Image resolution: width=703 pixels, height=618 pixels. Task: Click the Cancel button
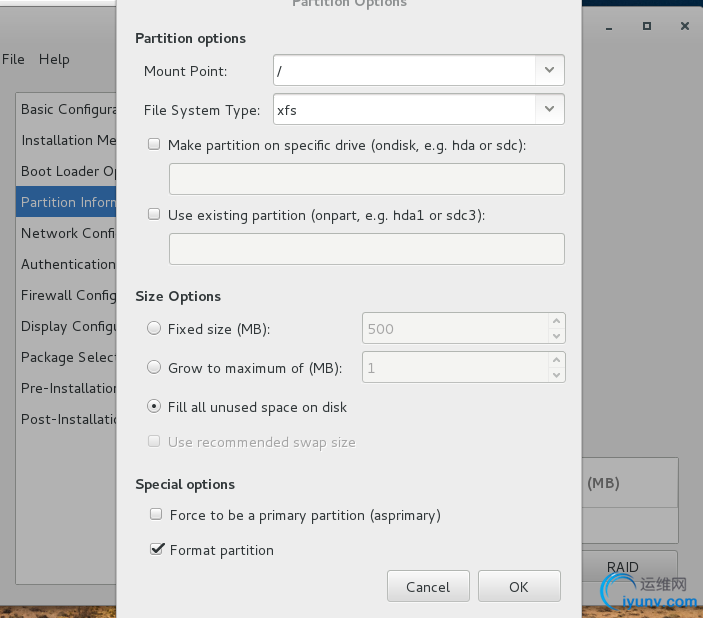pyautogui.click(x=427, y=587)
